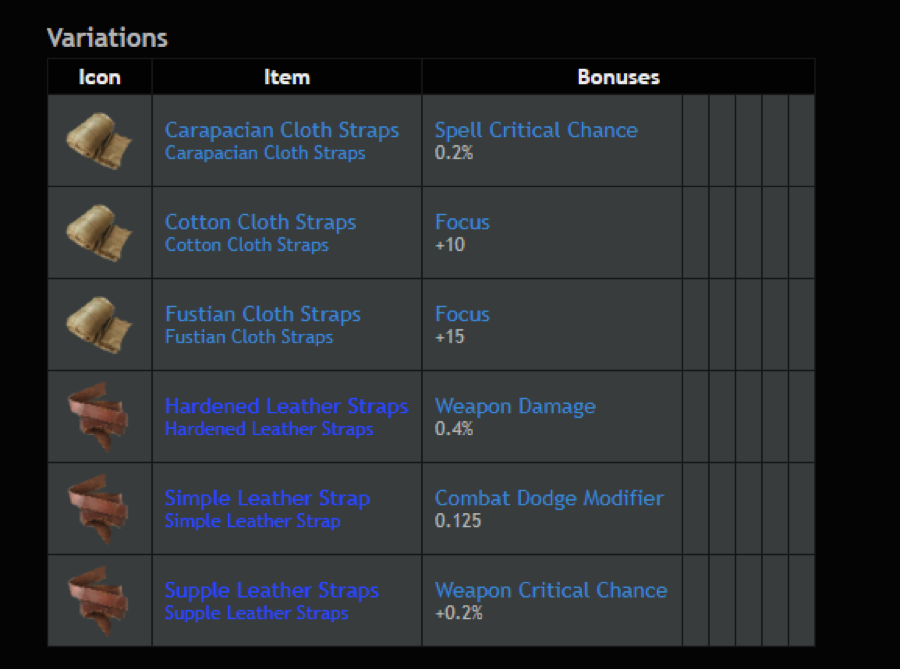The width and height of the screenshot is (900, 670).
Task: Click the Bonuses column header
Action: coord(618,77)
